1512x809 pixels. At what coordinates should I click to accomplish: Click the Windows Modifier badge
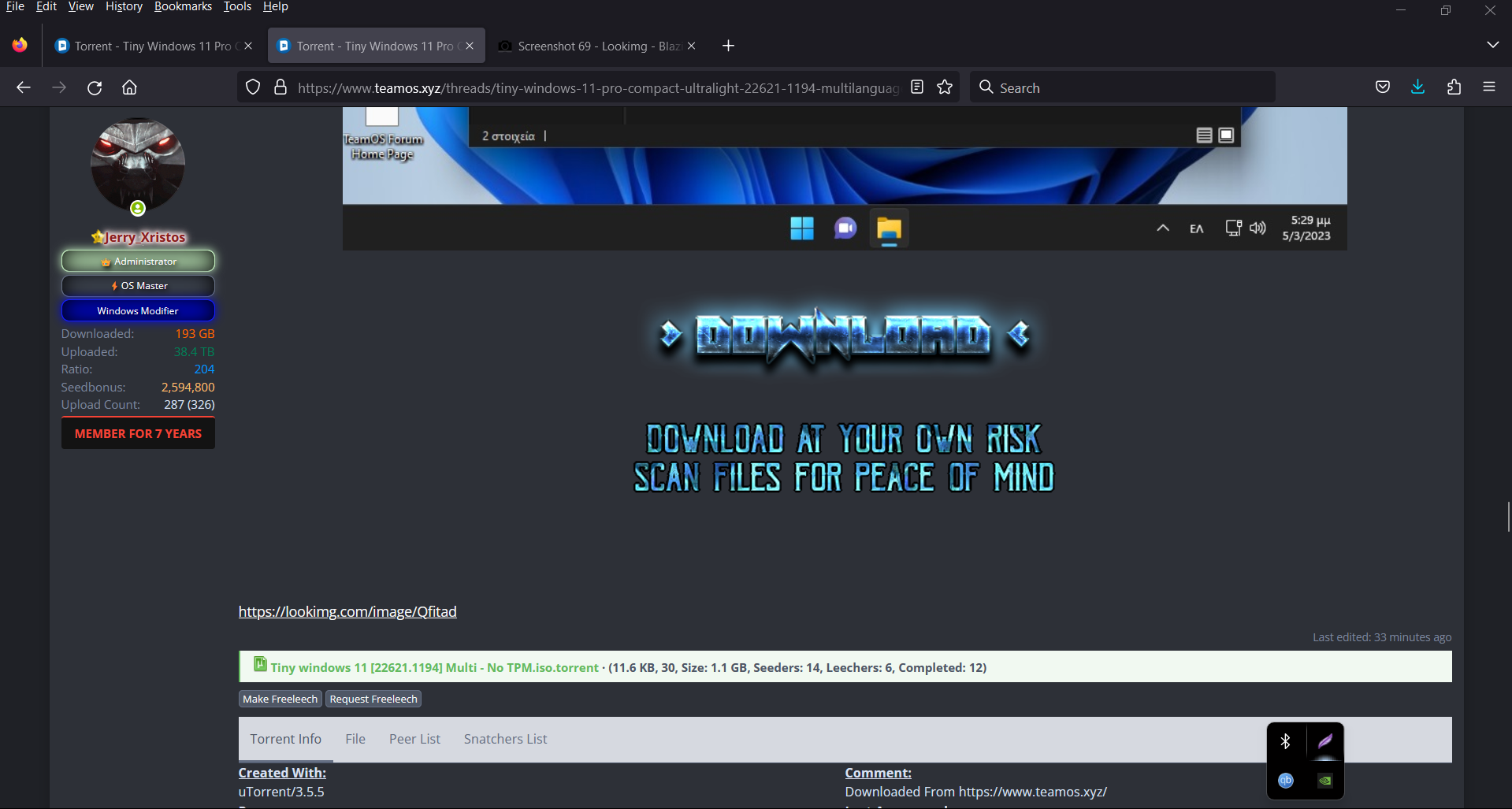click(138, 311)
